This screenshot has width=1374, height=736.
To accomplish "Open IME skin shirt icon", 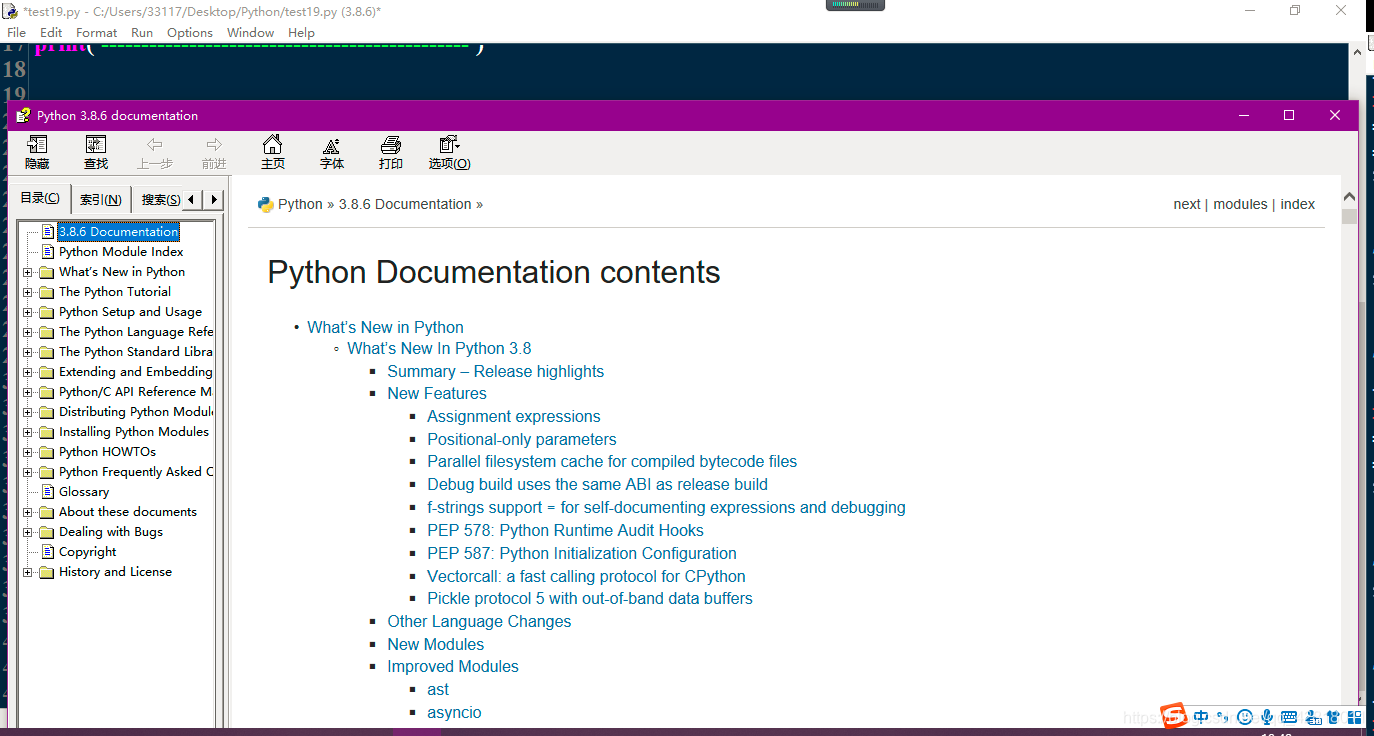I will pyautogui.click(x=1334, y=717).
